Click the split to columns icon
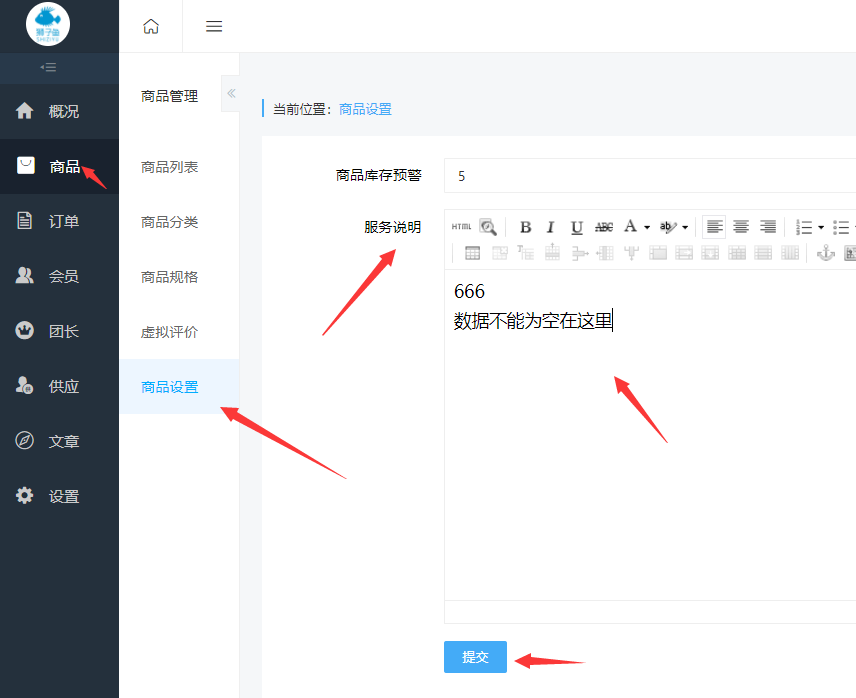This screenshot has width=856, height=698. (790, 253)
